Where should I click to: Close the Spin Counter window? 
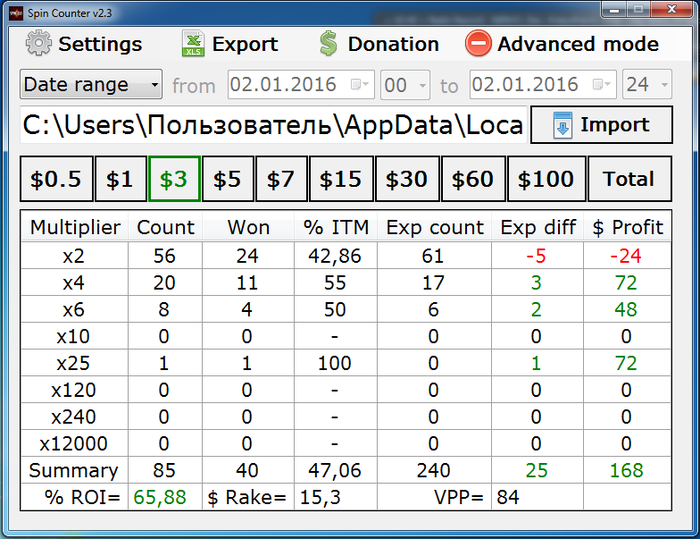671,10
